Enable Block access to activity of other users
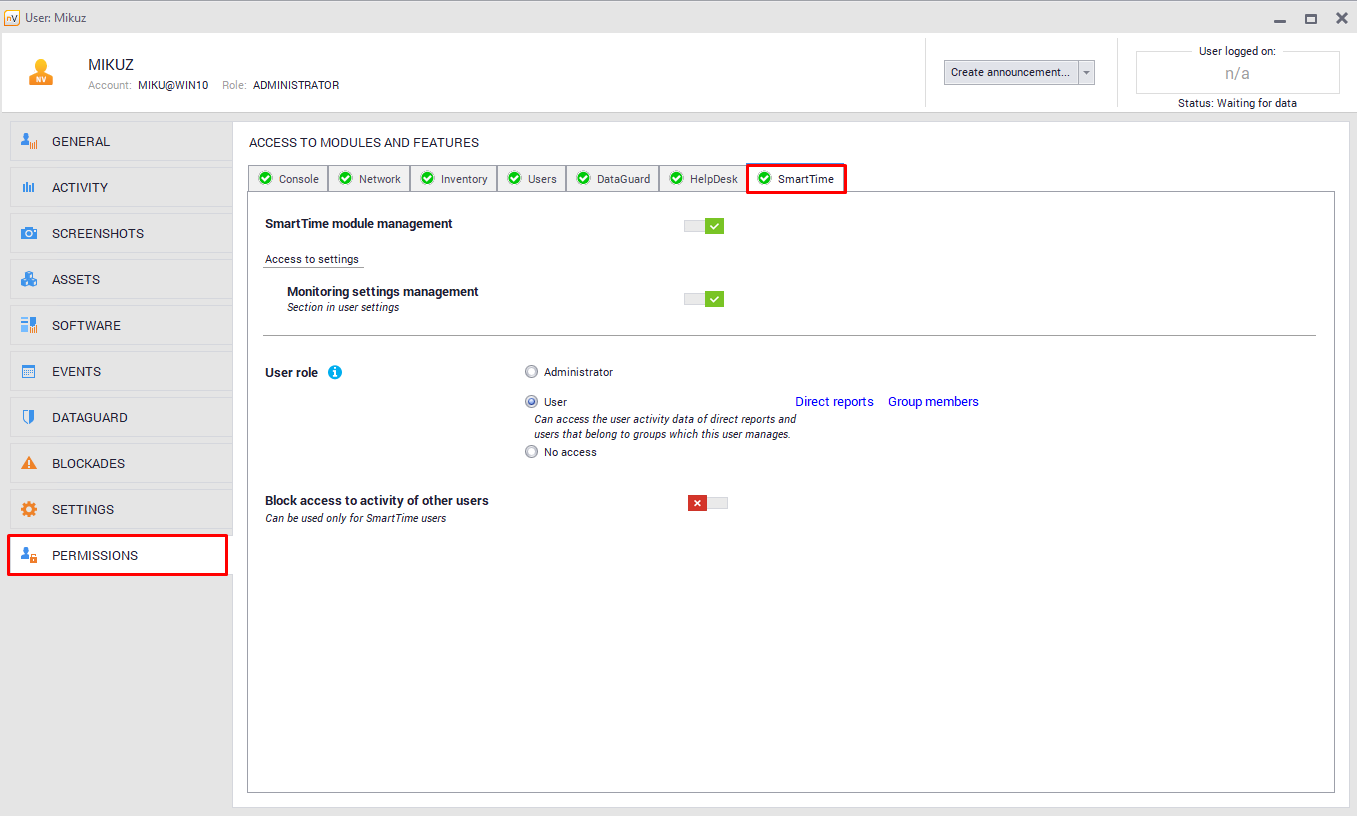The width and height of the screenshot is (1357, 816). (x=707, y=503)
